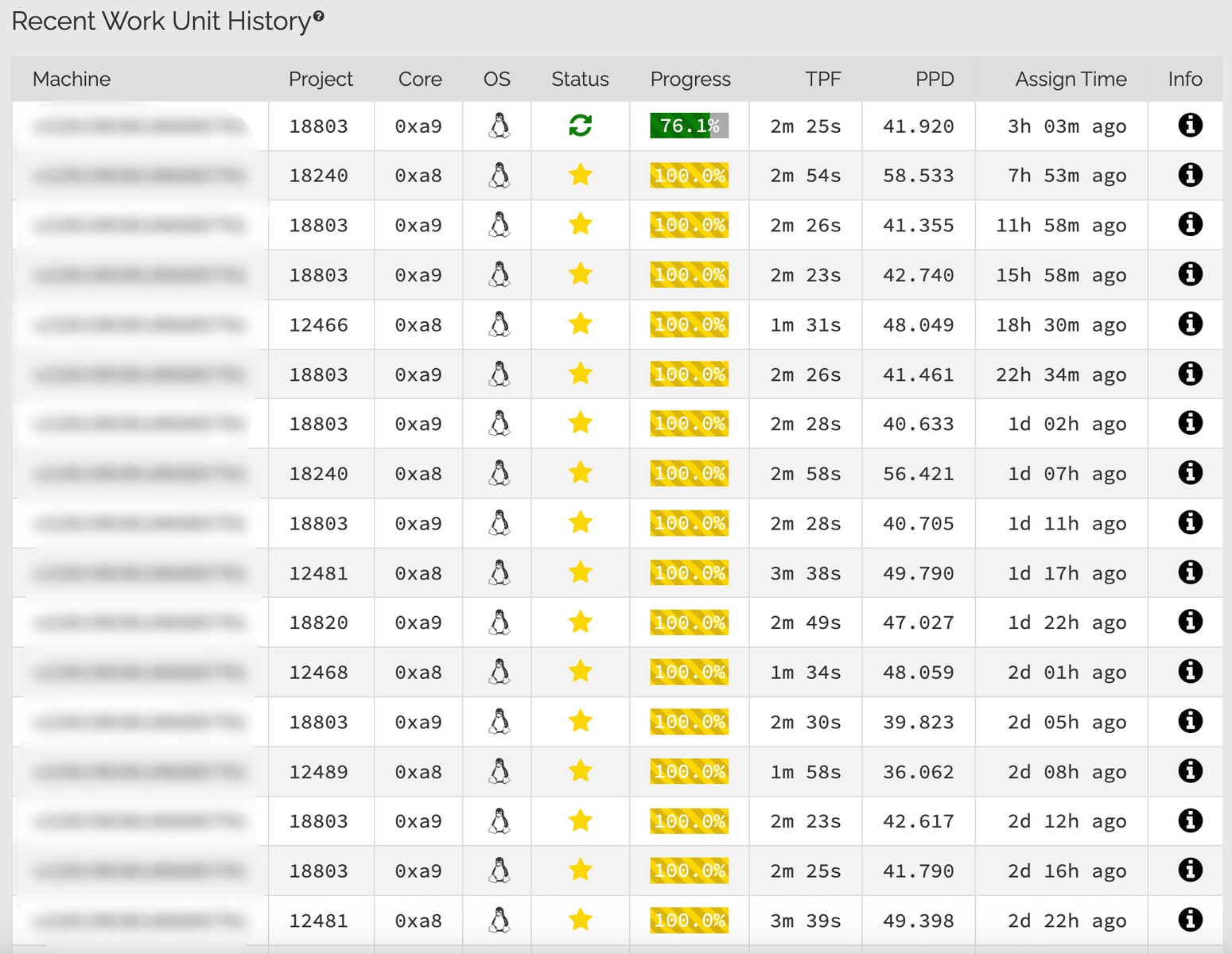Click the 76.1% progress bar

pyautogui.click(x=689, y=126)
